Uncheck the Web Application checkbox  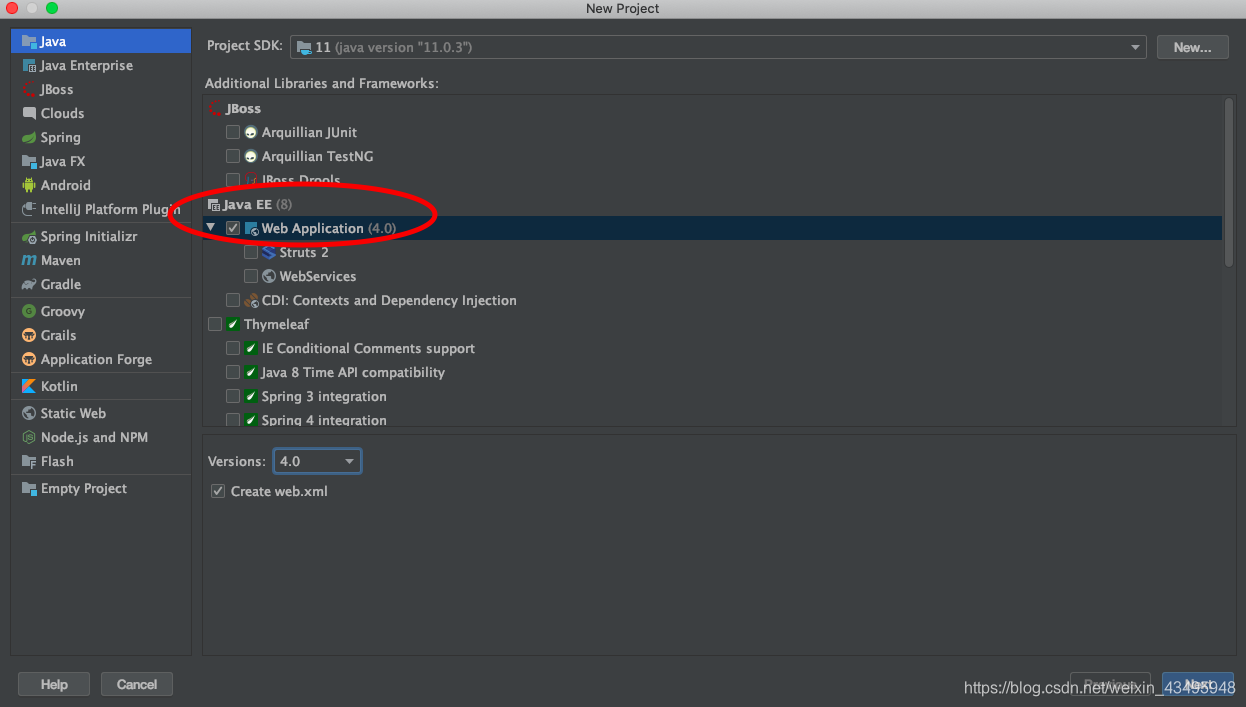click(x=233, y=229)
